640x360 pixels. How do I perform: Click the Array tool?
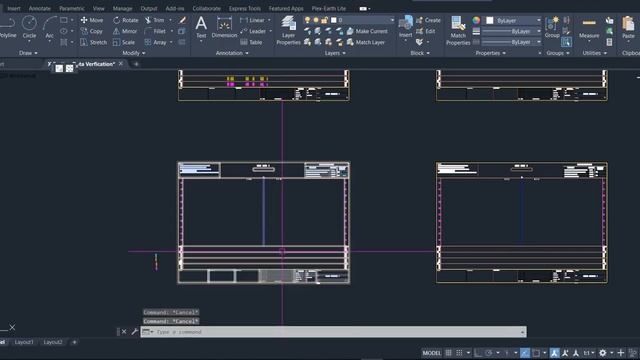[x=155, y=42]
